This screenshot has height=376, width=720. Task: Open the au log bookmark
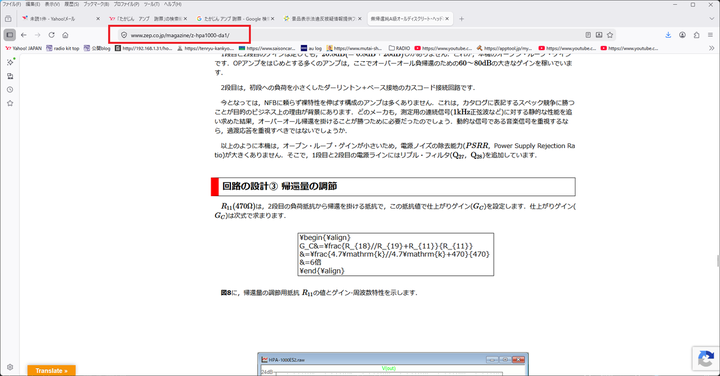click(x=311, y=48)
